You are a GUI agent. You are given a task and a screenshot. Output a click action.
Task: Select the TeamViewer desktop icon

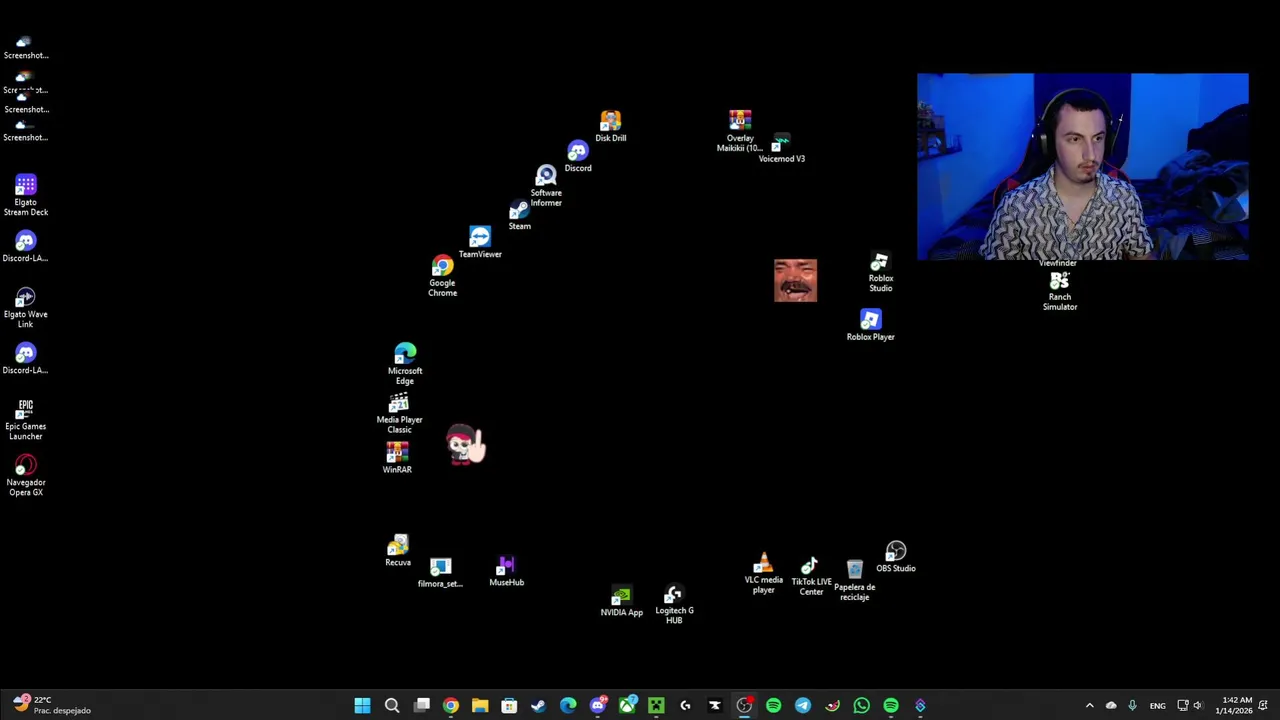tap(480, 243)
